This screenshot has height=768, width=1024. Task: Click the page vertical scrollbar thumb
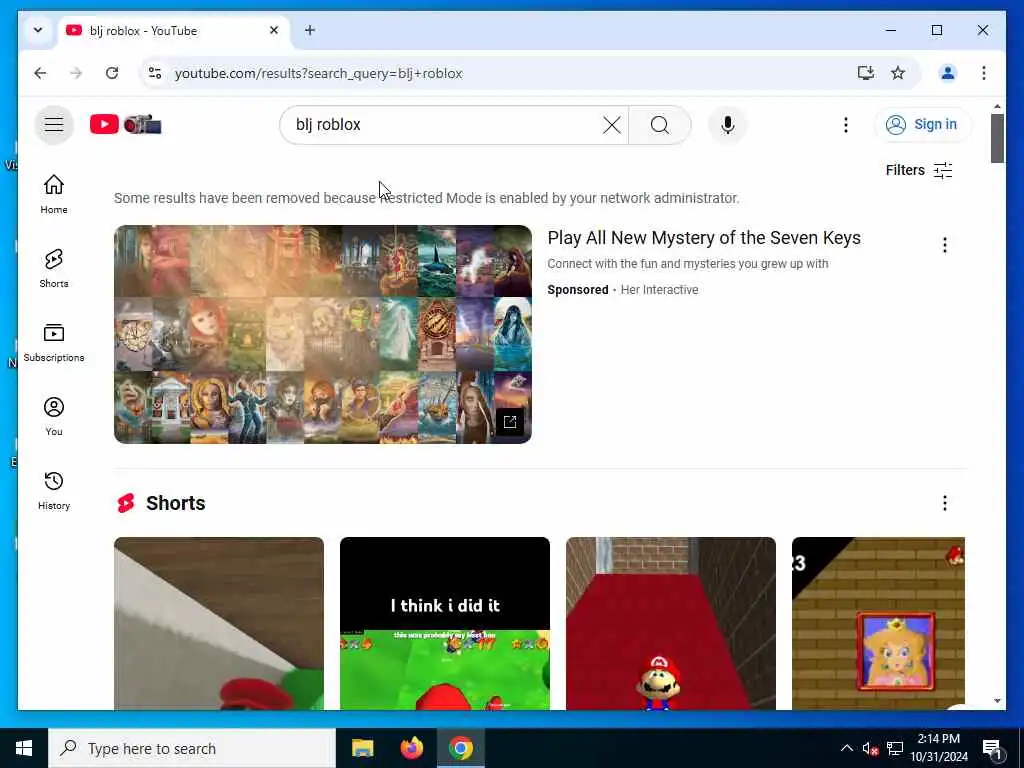tap(997, 138)
